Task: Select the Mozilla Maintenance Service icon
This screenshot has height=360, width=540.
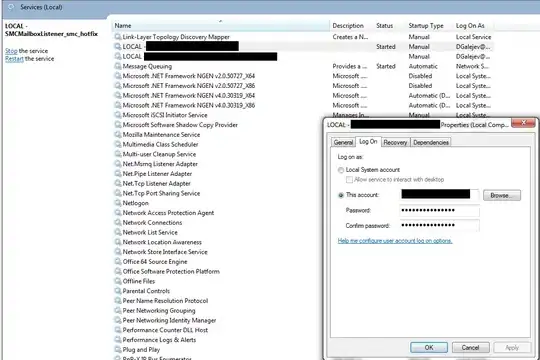Action: coord(118,134)
